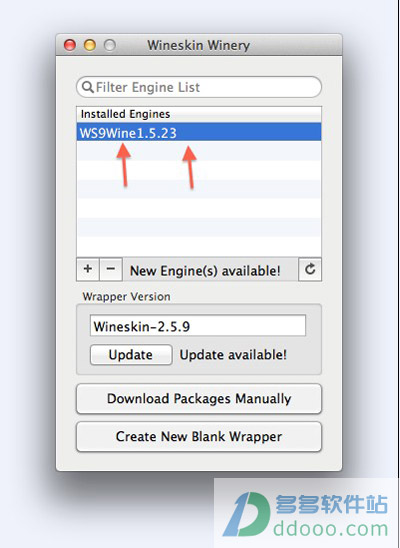The image size is (400, 548).
Task: Click the Installed Engines column header
Action: 199,114
